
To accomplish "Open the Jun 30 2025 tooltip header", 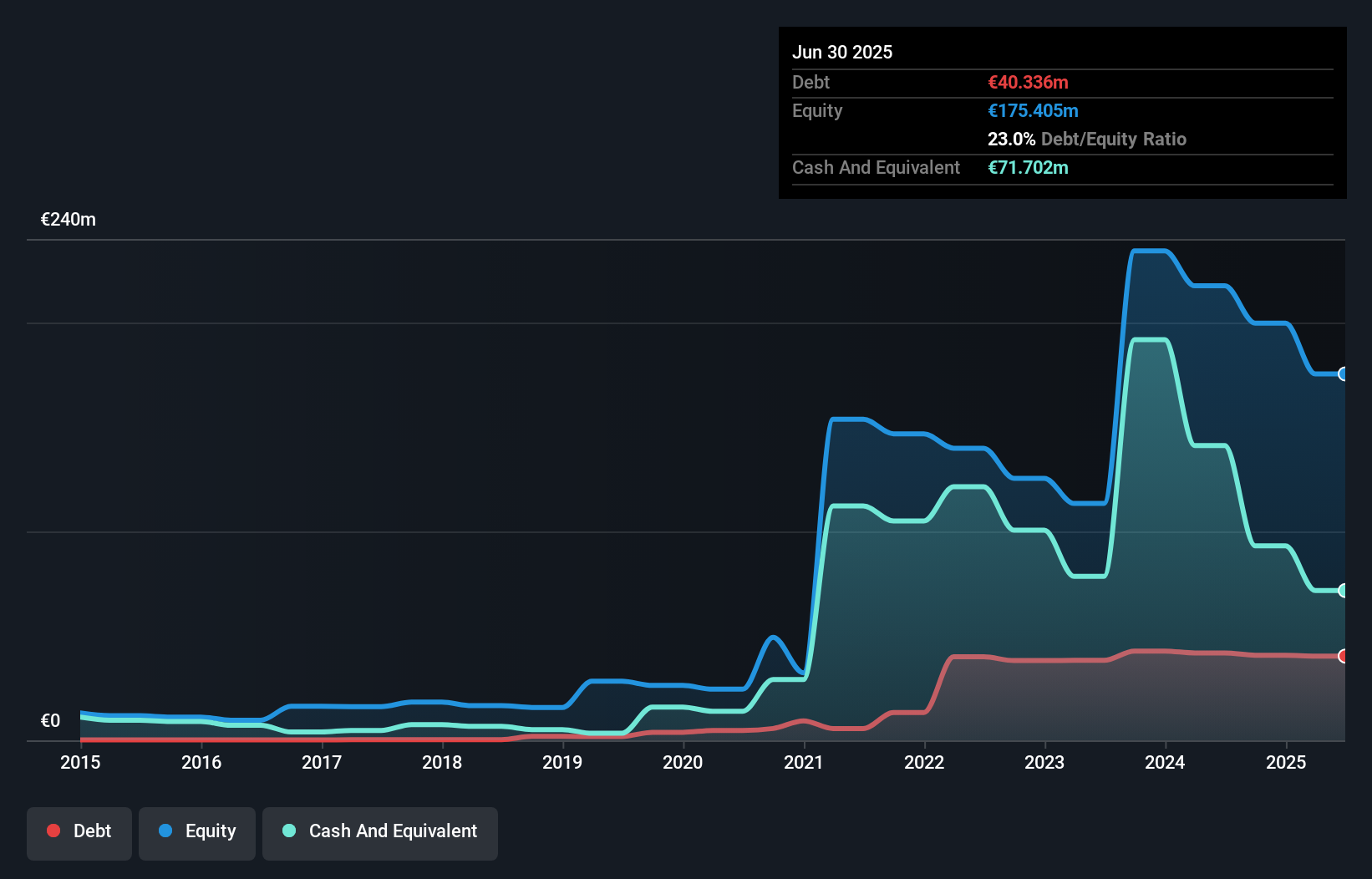I will tap(842, 52).
